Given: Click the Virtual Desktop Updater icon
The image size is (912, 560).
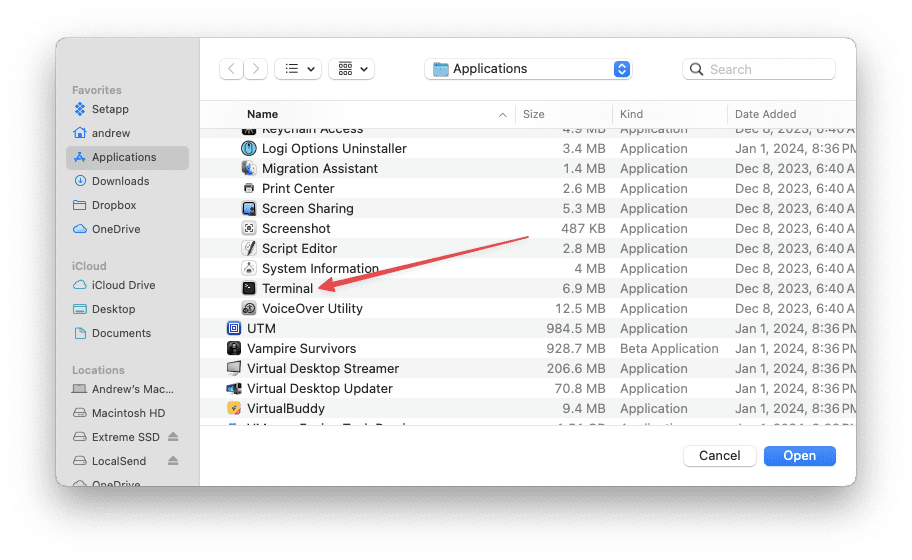Looking at the screenshot, I should (234, 388).
